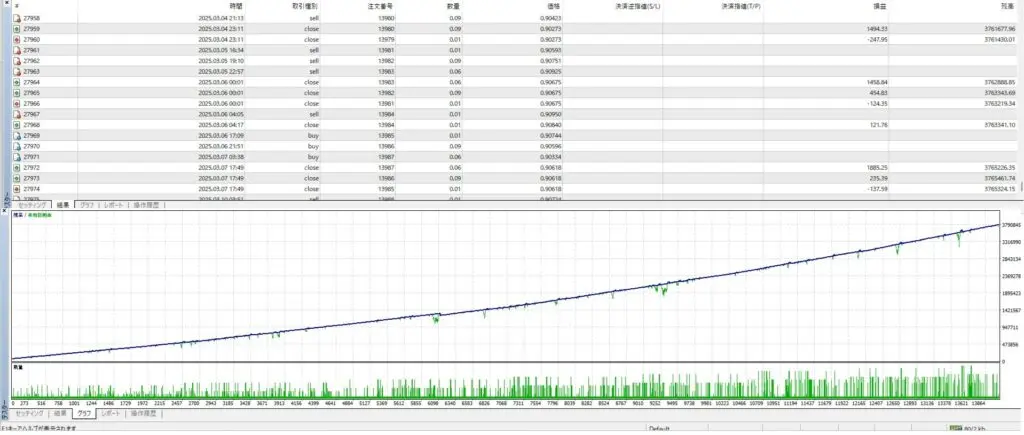This screenshot has width=1024, height=435.
Task: Select the グラフ tab below the volume chart
Action: click(84, 414)
